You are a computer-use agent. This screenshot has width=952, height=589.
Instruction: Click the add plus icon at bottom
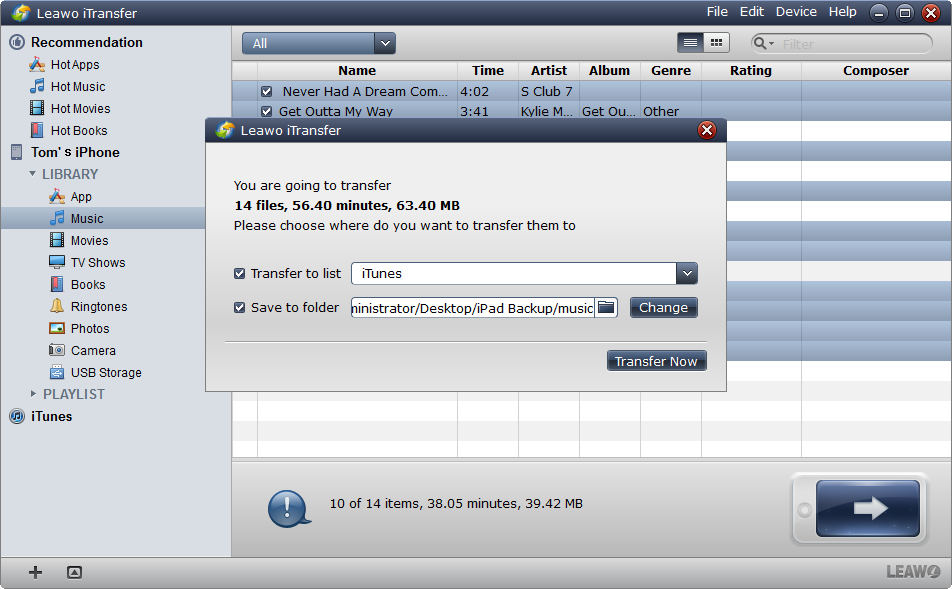click(36, 572)
